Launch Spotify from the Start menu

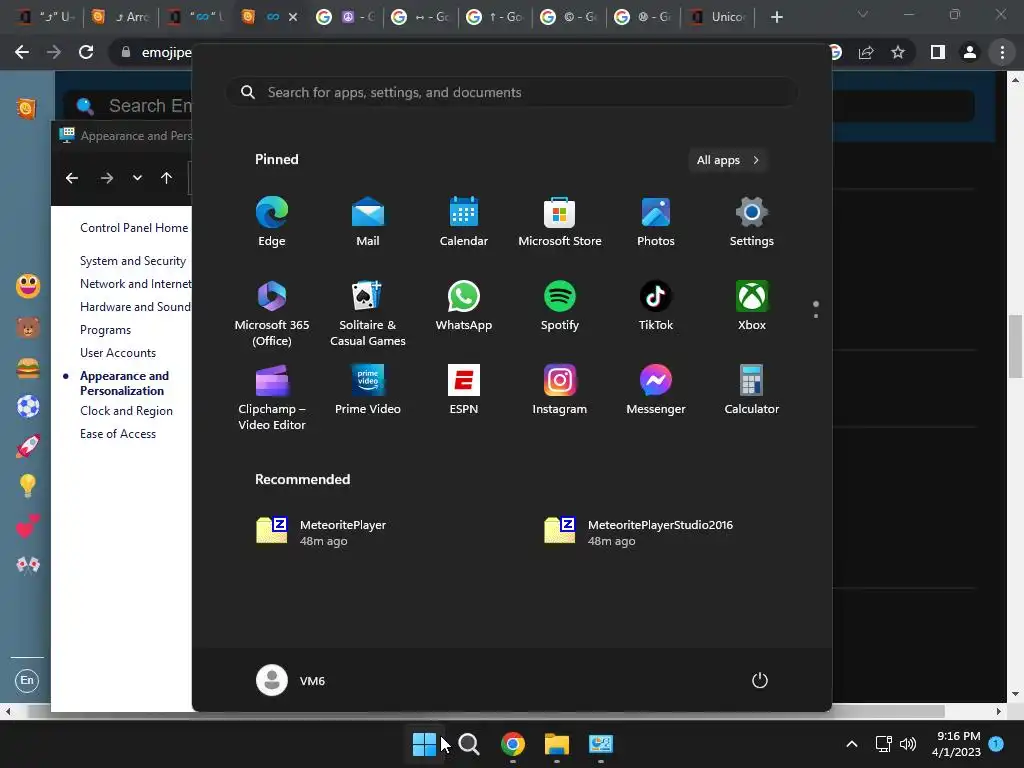pos(560,306)
